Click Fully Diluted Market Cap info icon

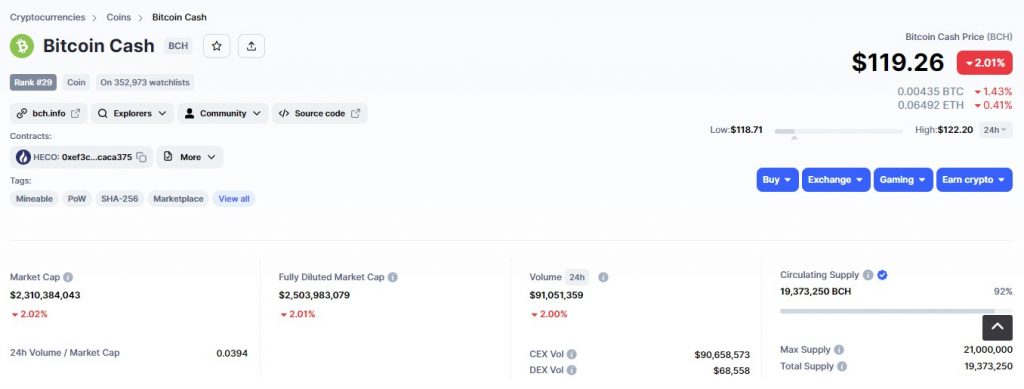click(x=392, y=277)
